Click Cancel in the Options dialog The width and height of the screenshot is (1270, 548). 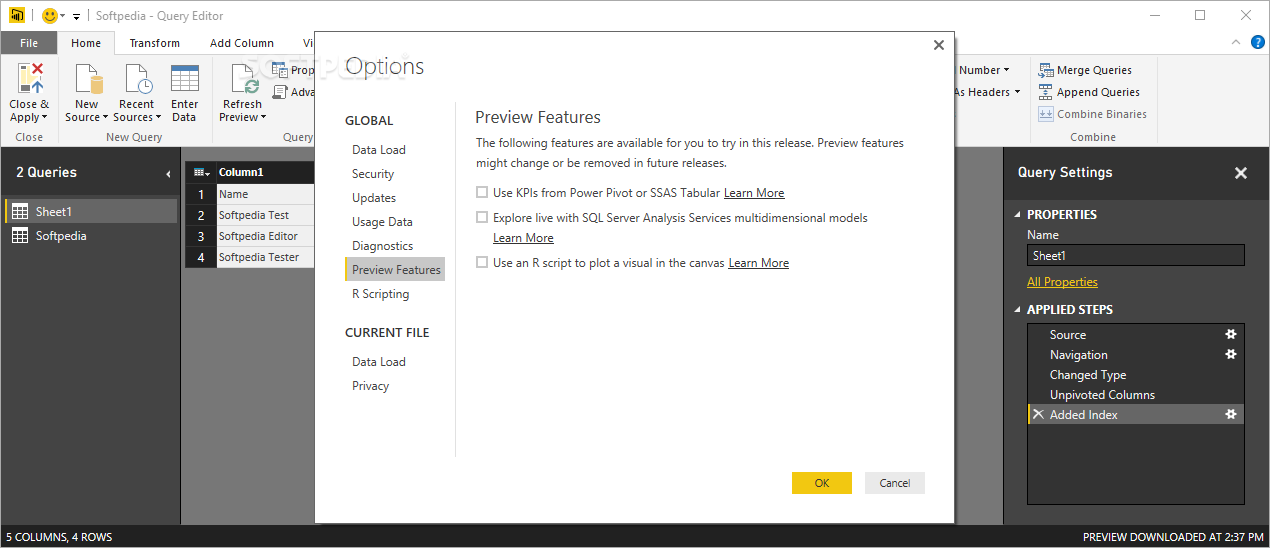coord(895,483)
